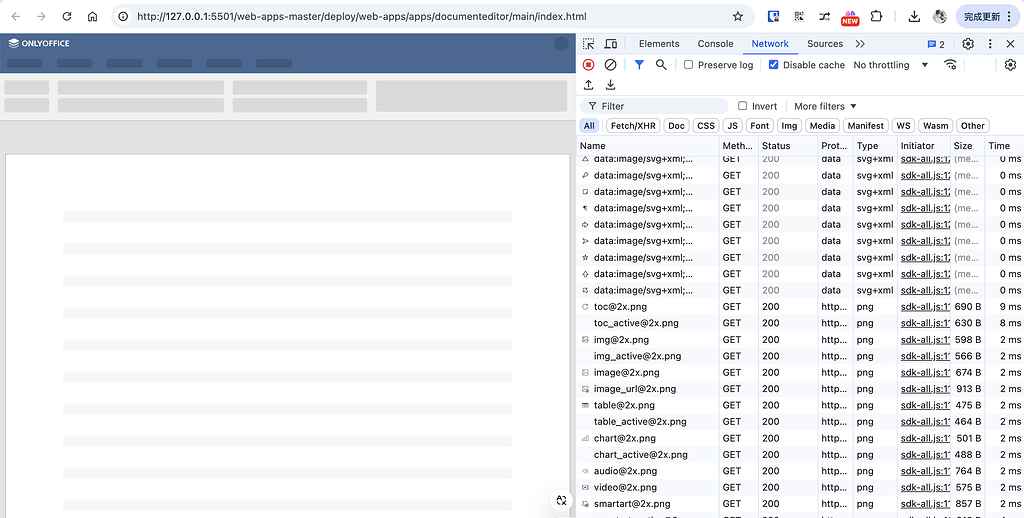The image size is (1024, 518).
Task: Select the chart_active@2x.png request row
Action: point(800,455)
